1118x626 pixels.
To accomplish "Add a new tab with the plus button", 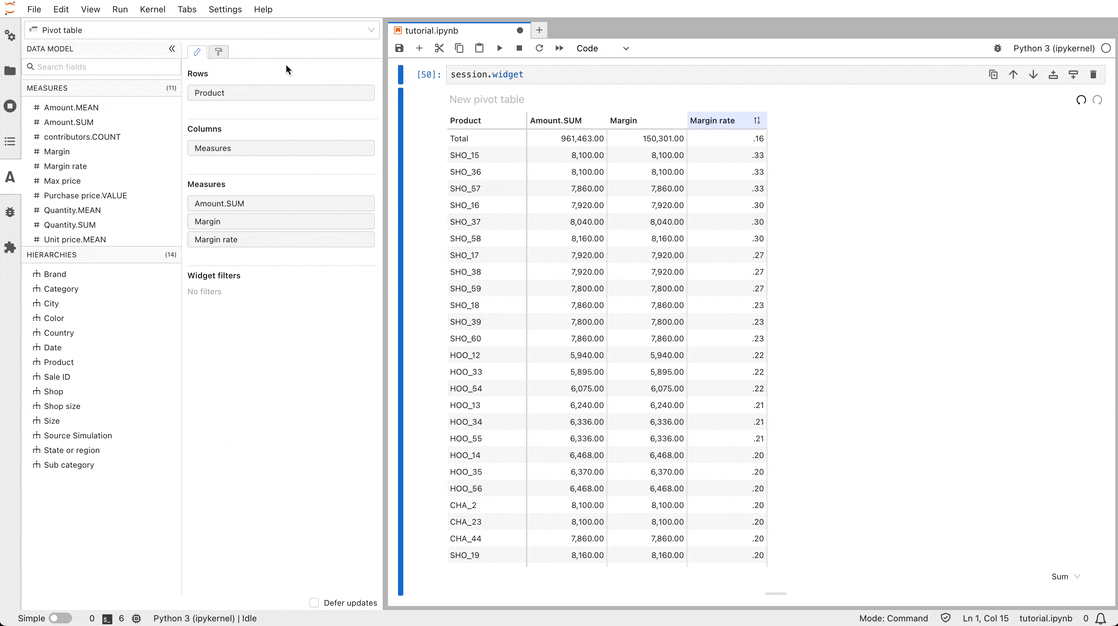I will [x=538, y=30].
